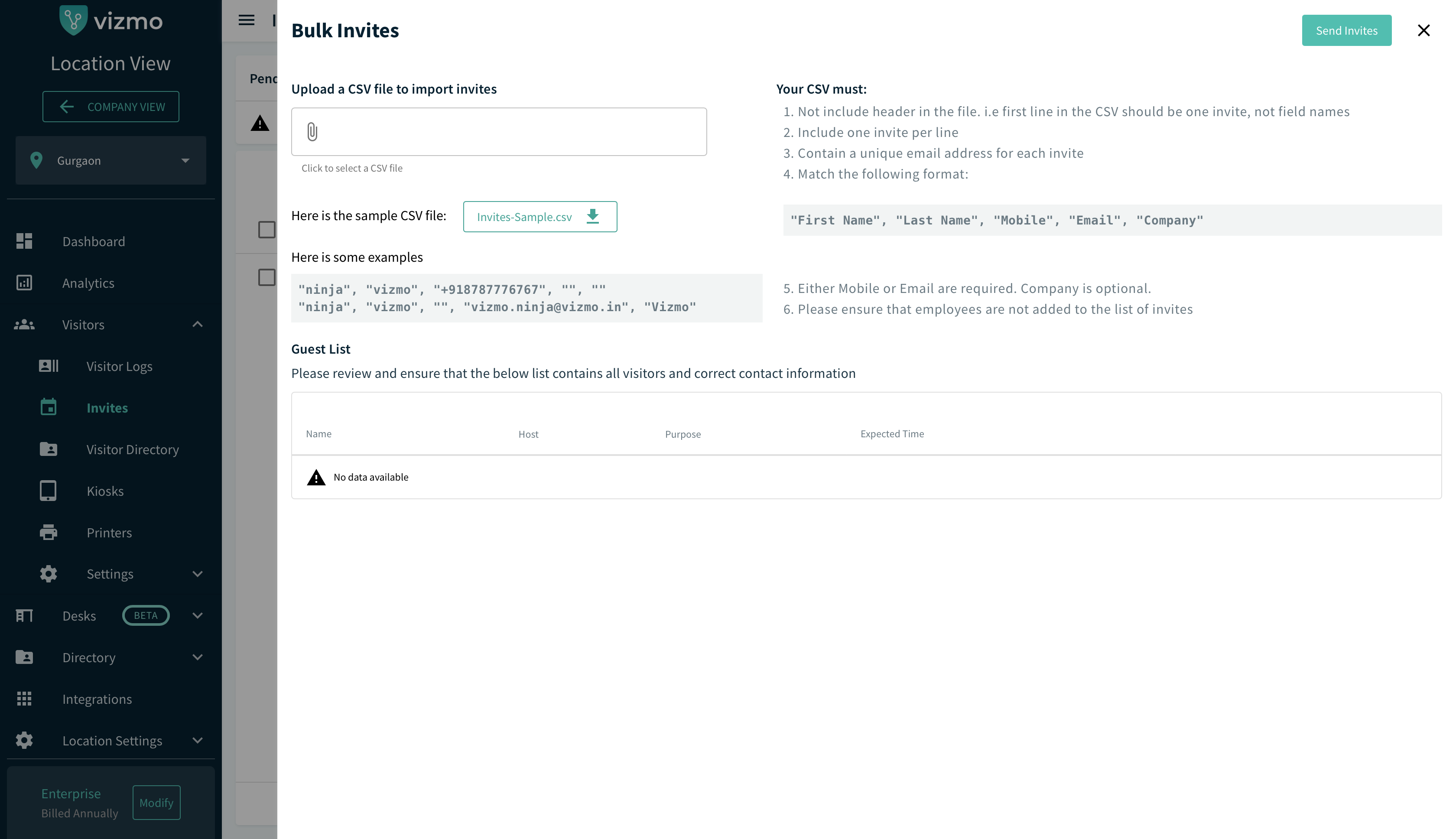1456x839 pixels.
Task: Expand the Location Settings chevron
Action: (198, 740)
